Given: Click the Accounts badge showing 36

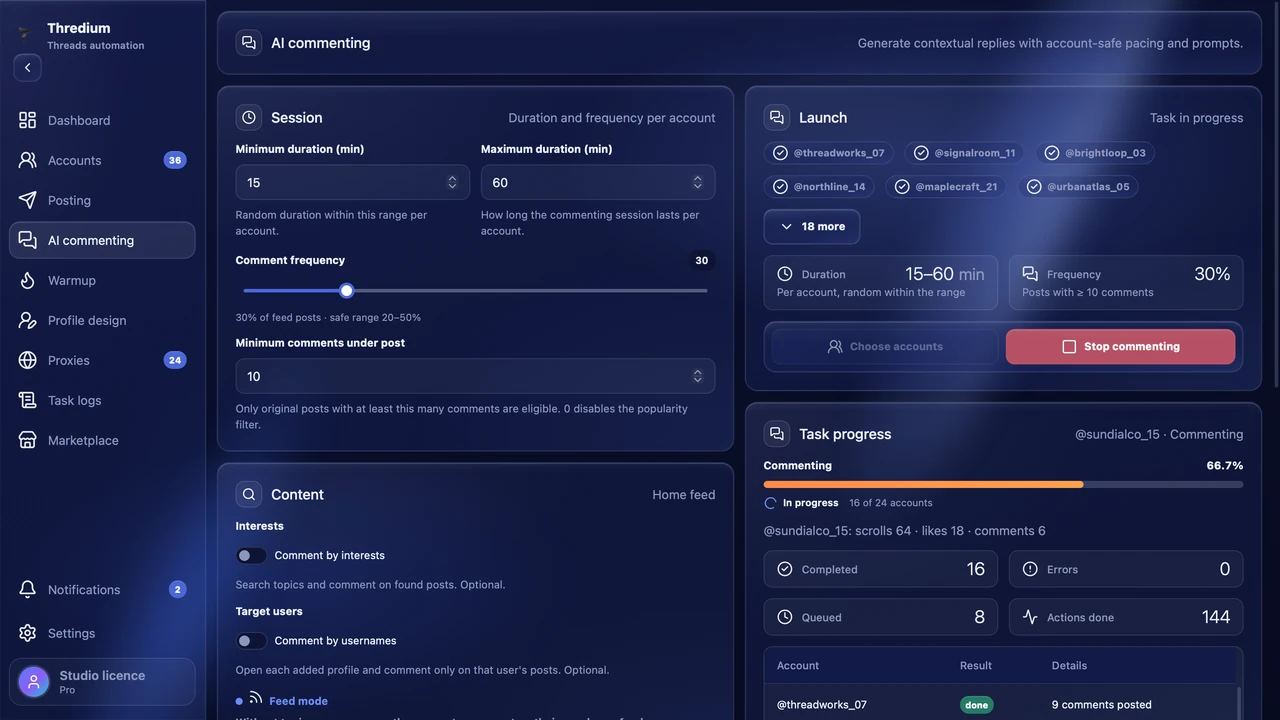Looking at the screenshot, I should pyautogui.click(x=175, y=160).
